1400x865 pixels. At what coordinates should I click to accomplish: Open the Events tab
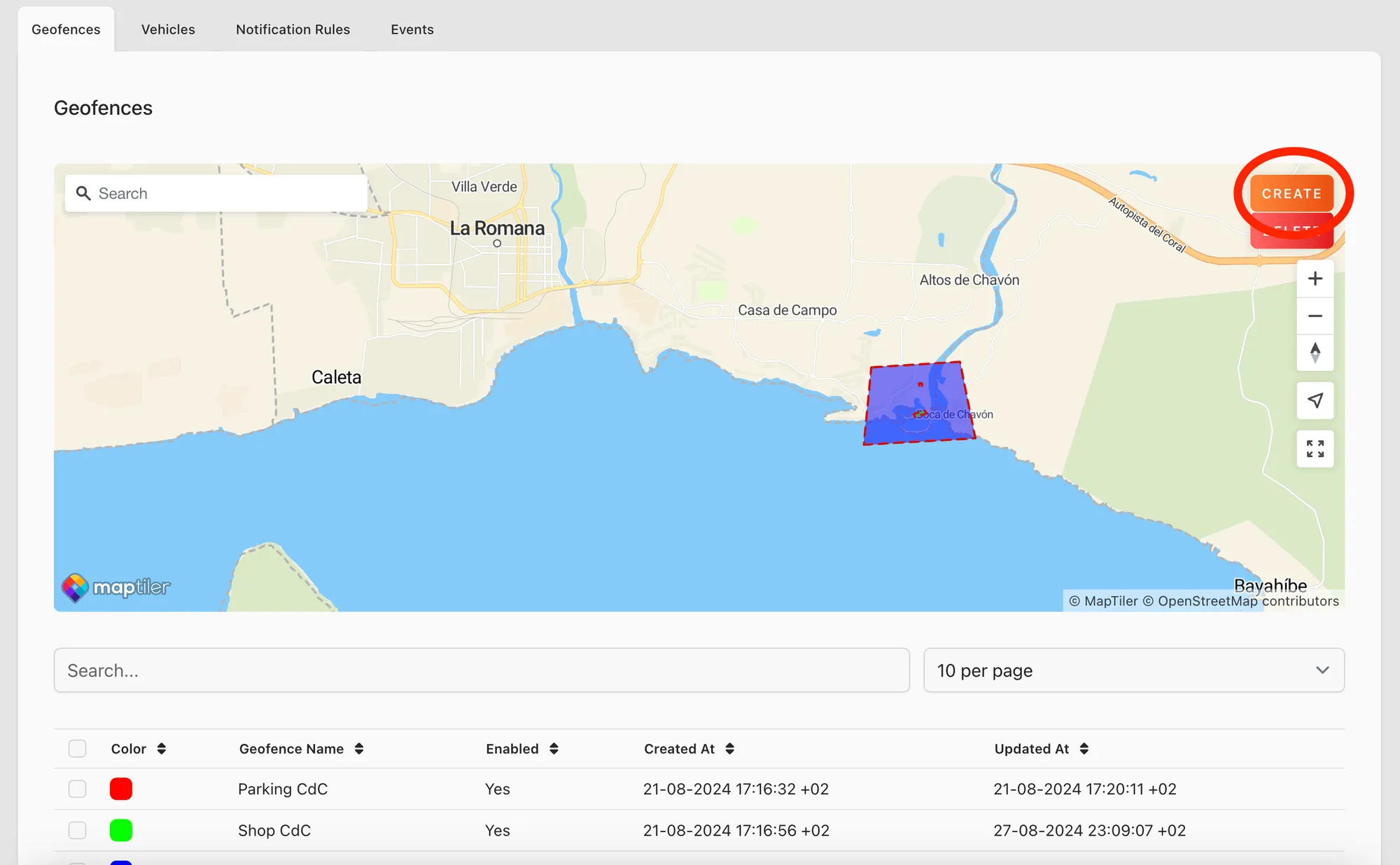(412, 29)
